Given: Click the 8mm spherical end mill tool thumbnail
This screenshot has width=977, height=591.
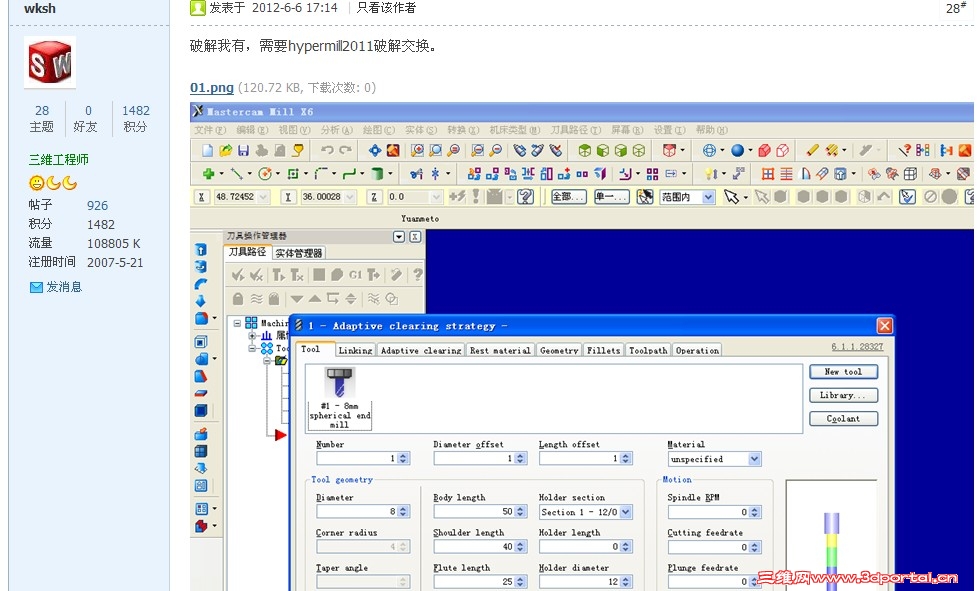Looking at the screenshot, I should (340, 398).
